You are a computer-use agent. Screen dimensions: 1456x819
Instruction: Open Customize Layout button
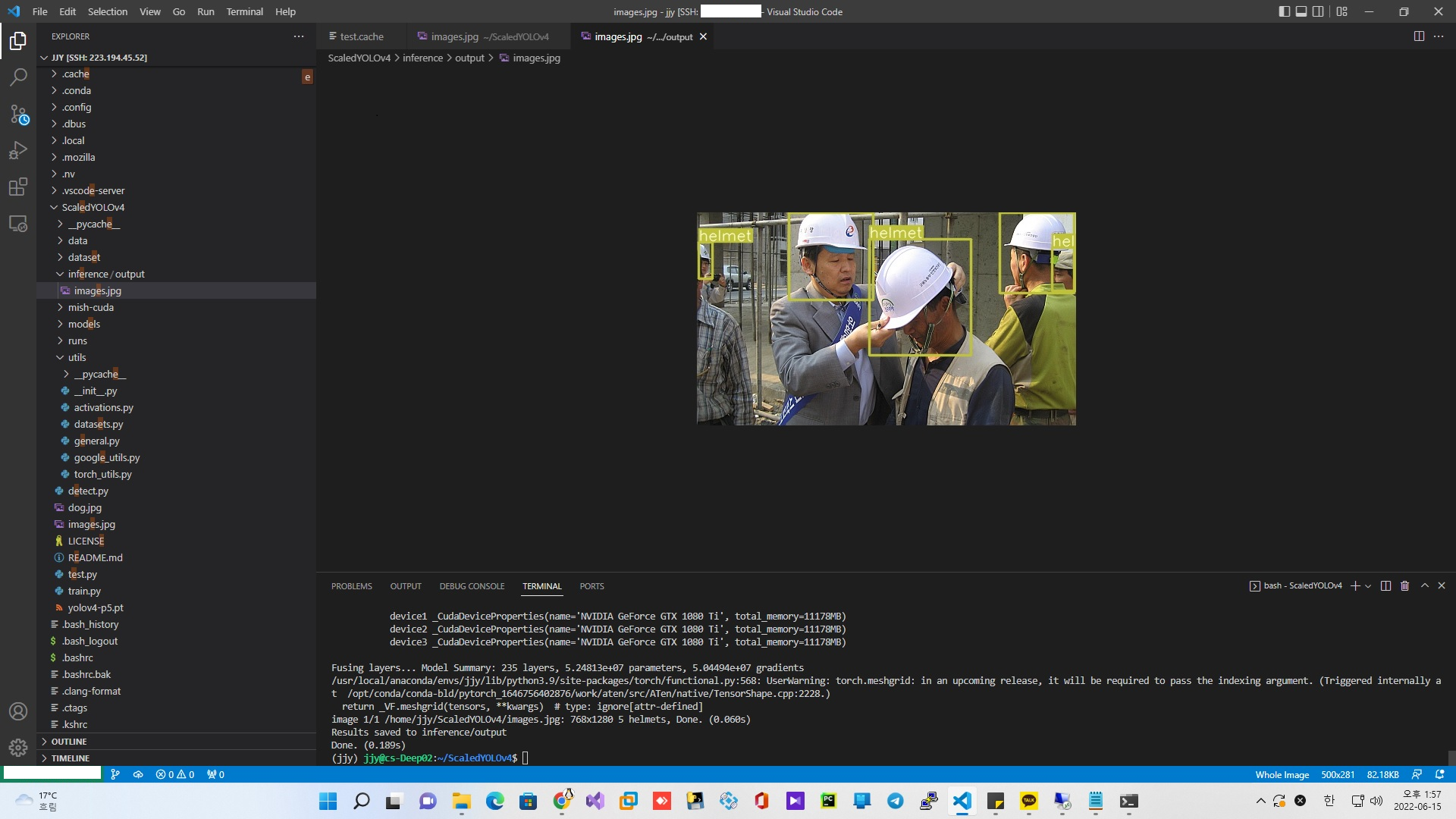[1341, 11]
